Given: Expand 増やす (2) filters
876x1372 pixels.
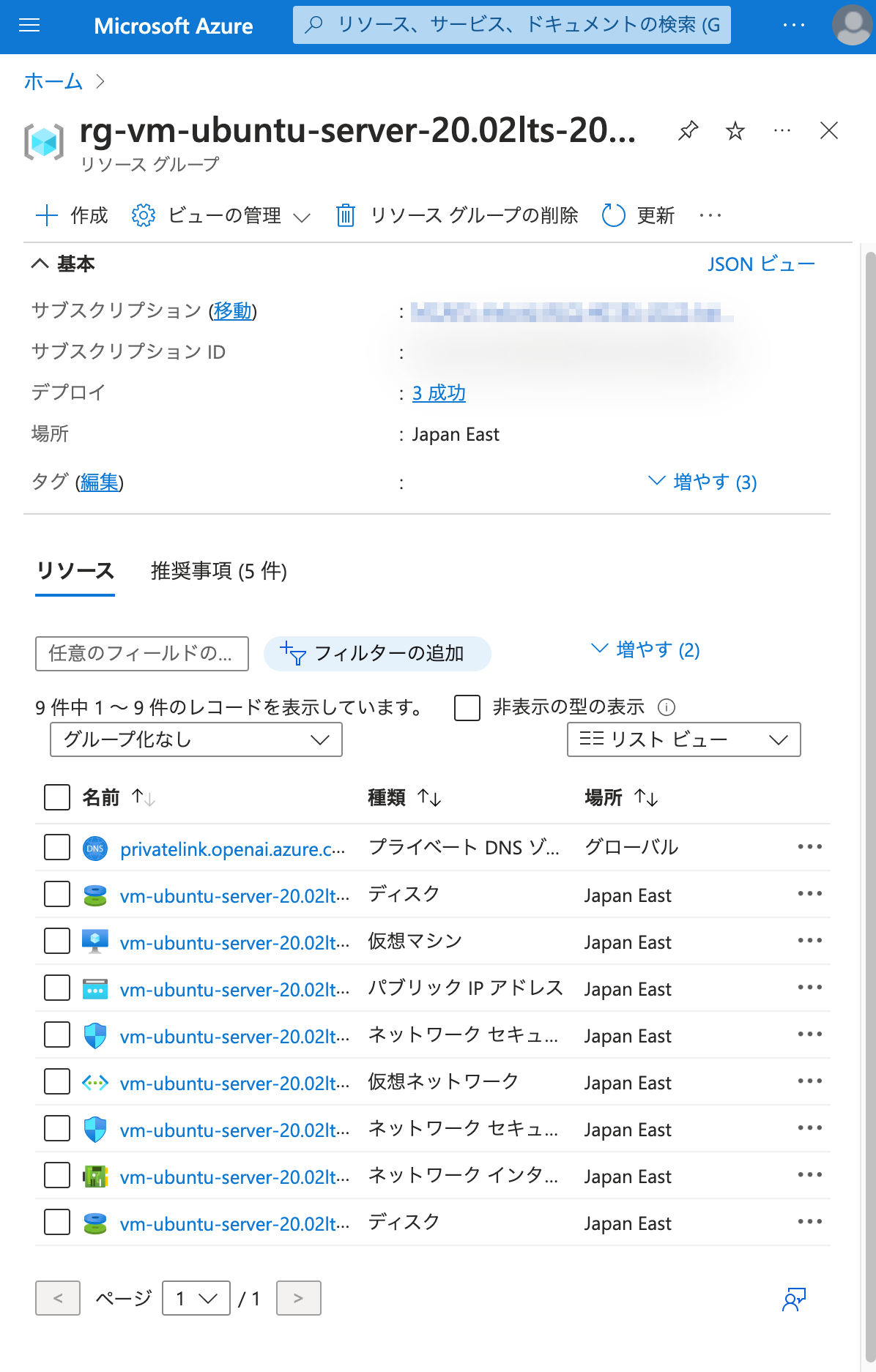Looking at the screenshot, I should [x=645, y=649].
